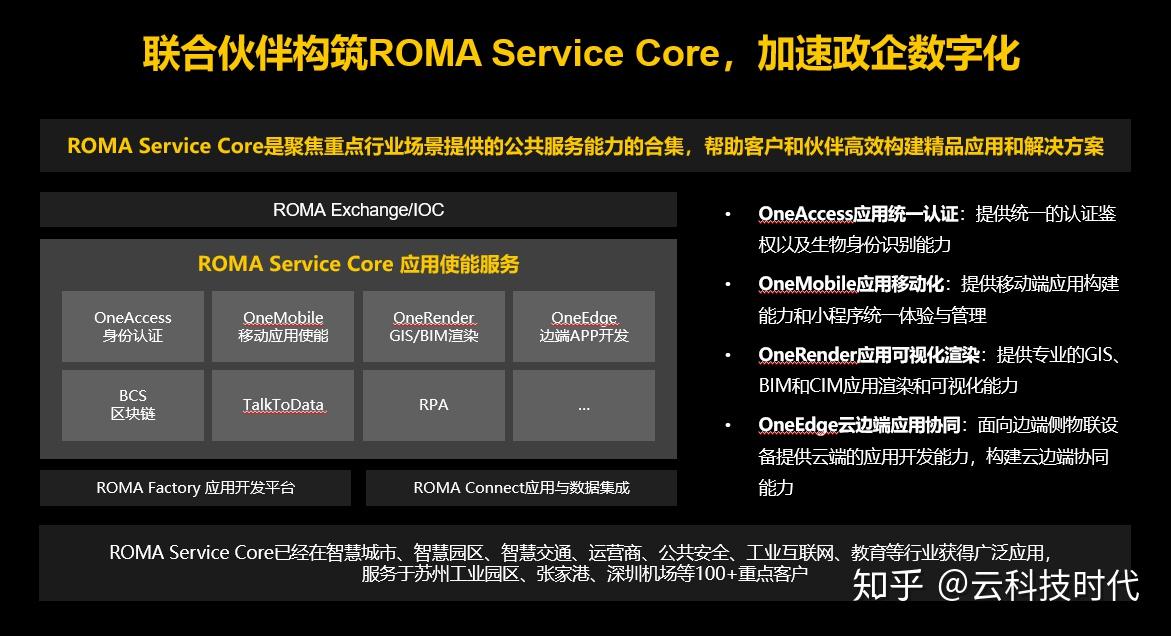The image size is (1171, 636).
Task: Click the BCS 区块链 tile
Action: coord(132,405)
